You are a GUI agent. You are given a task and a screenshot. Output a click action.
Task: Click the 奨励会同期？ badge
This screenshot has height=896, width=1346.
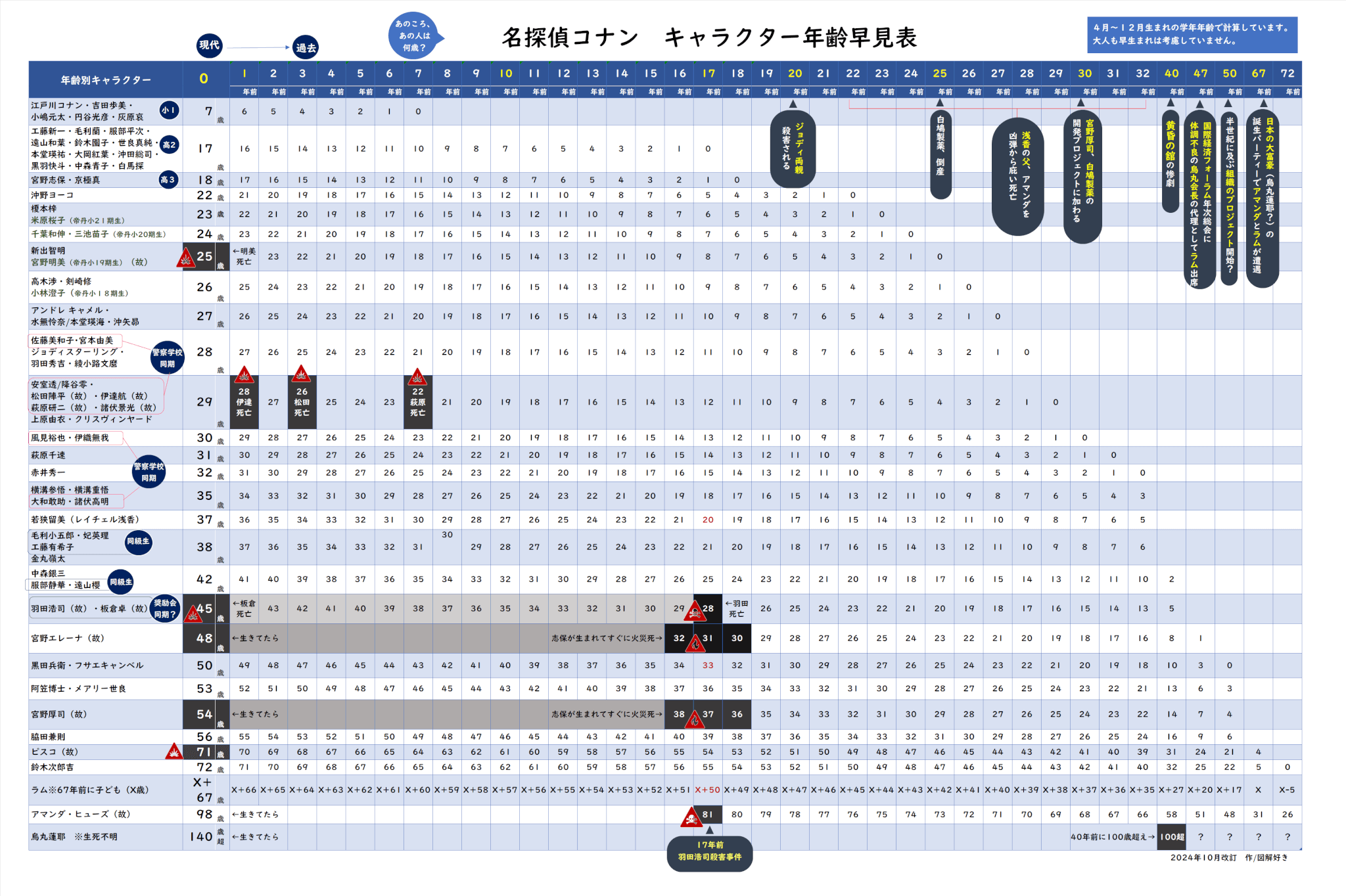coord(165,609)
